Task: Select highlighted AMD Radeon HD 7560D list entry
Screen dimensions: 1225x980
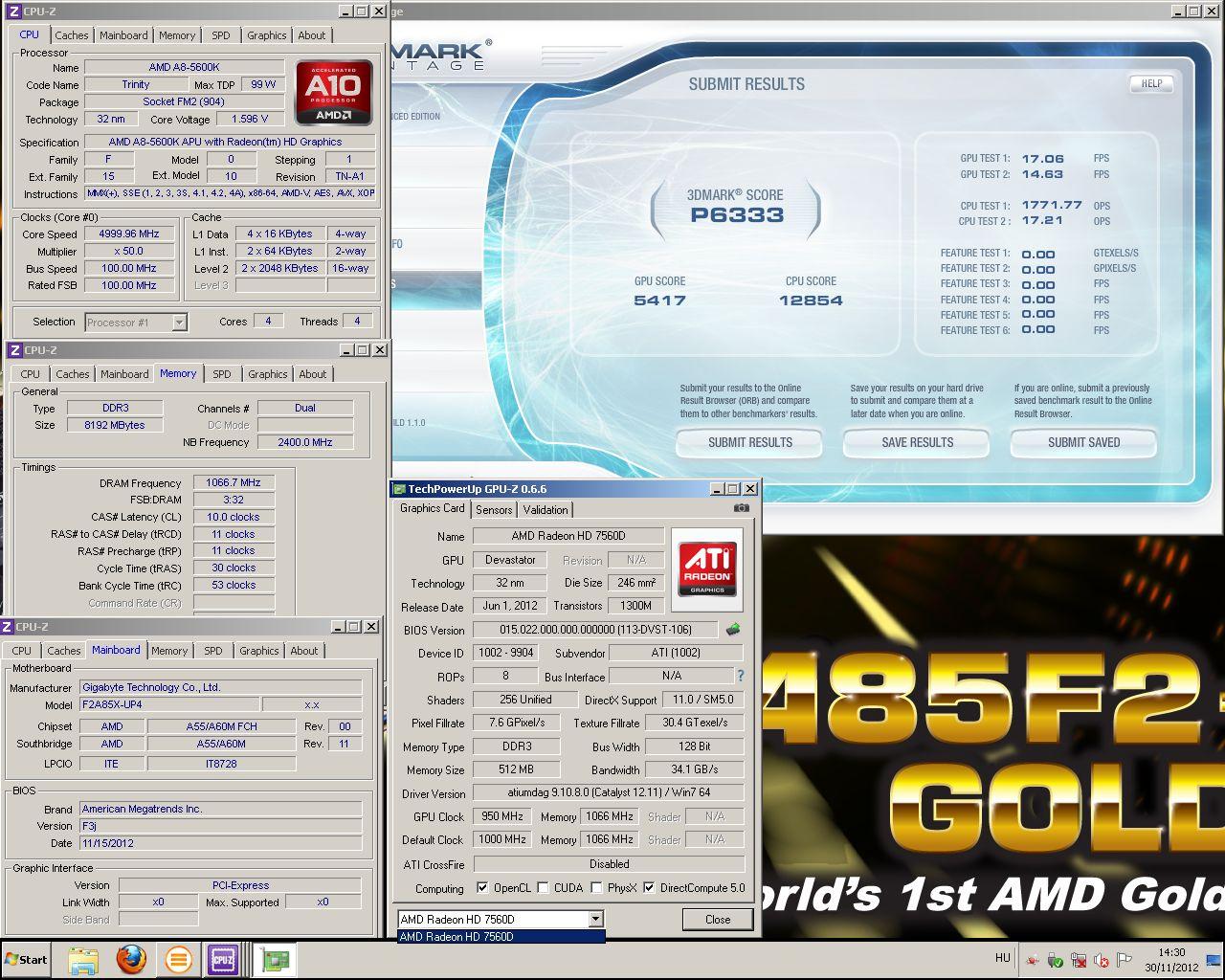Action: point(501,937)
